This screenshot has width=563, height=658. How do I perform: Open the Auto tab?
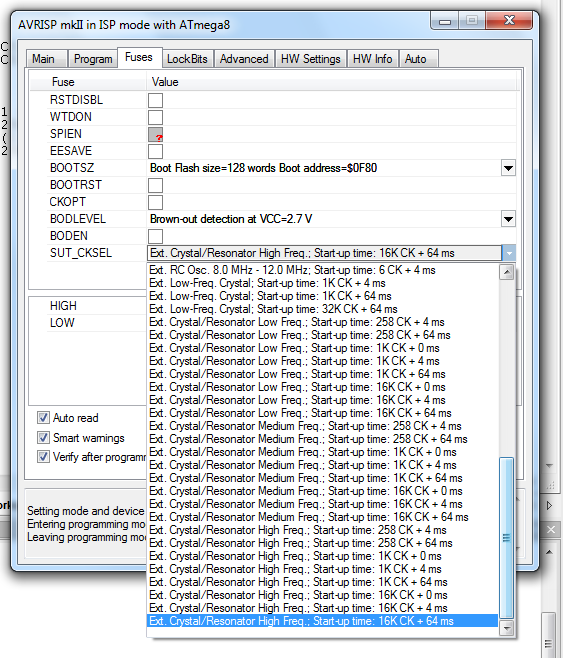418,59
